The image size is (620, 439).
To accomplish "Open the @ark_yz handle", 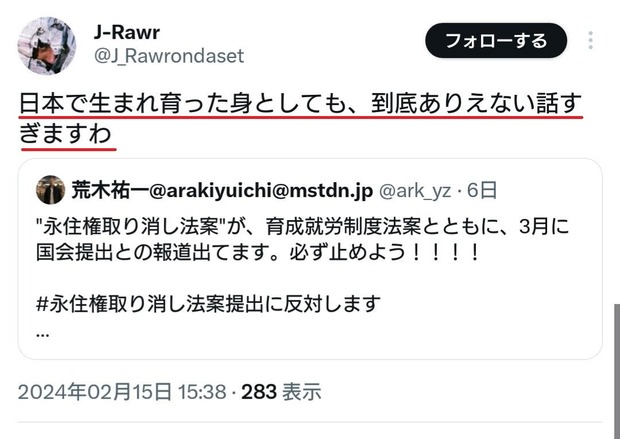I will (415, 191).
